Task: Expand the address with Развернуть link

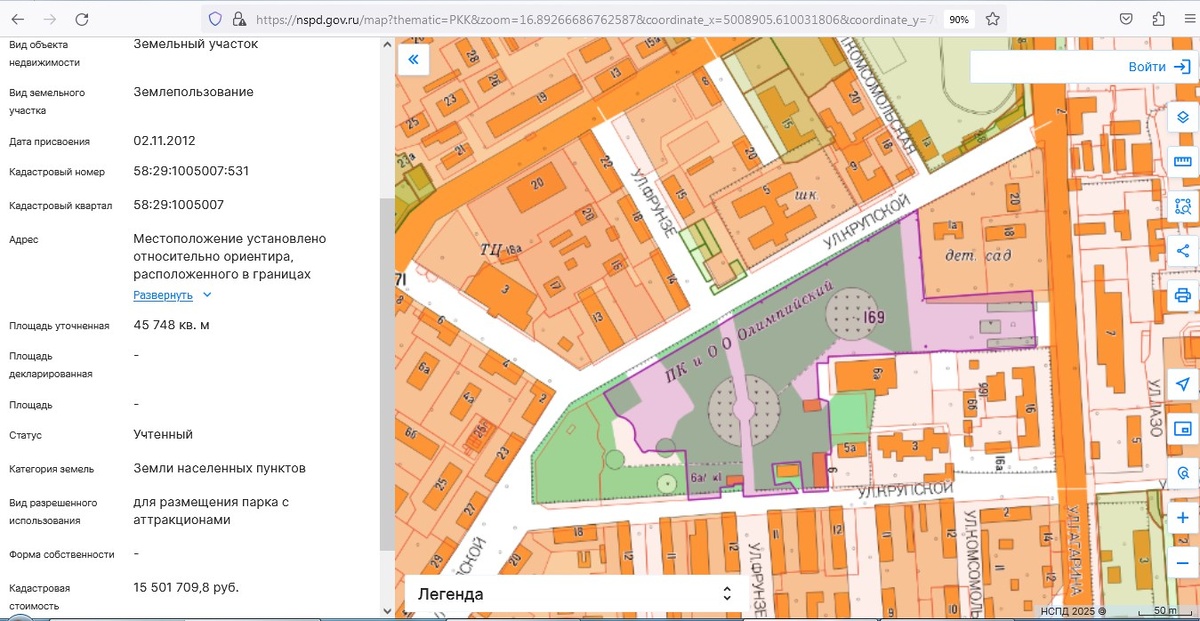Action: pos(163,296)
